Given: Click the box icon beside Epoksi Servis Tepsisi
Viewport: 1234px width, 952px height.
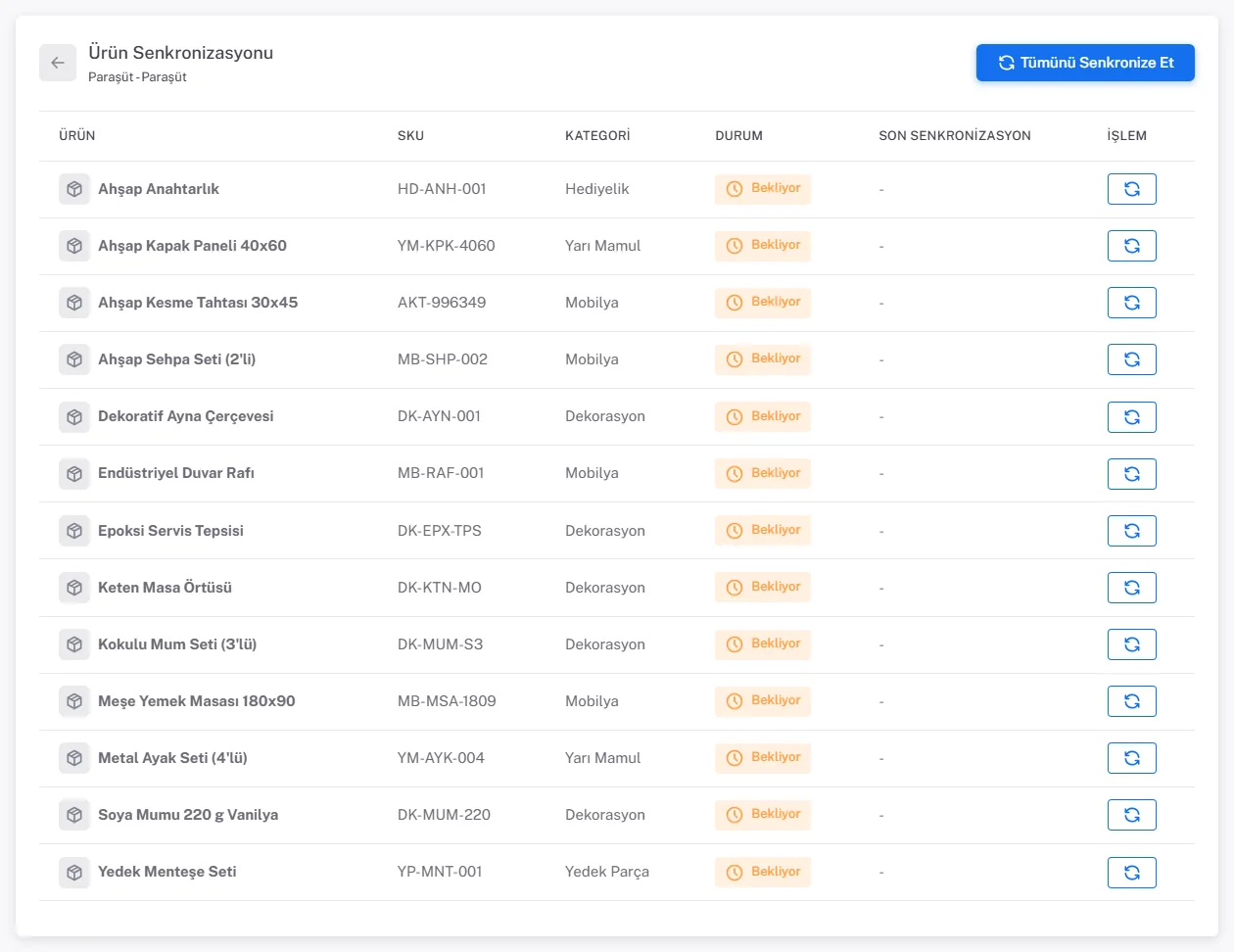Looking at the screenshot, I should pos(74,531).
